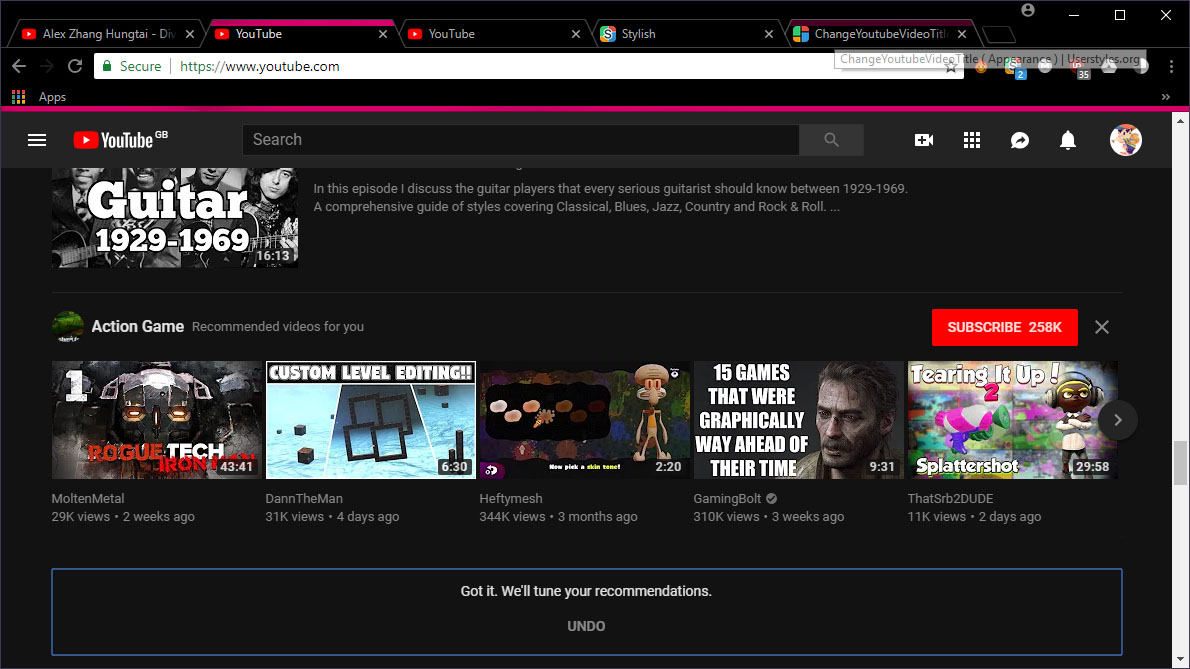The height and width of the screenshot is (669, 1190).
Task: Close the Stylish tab
Action: pyautogui.click(x=769, y=34)
